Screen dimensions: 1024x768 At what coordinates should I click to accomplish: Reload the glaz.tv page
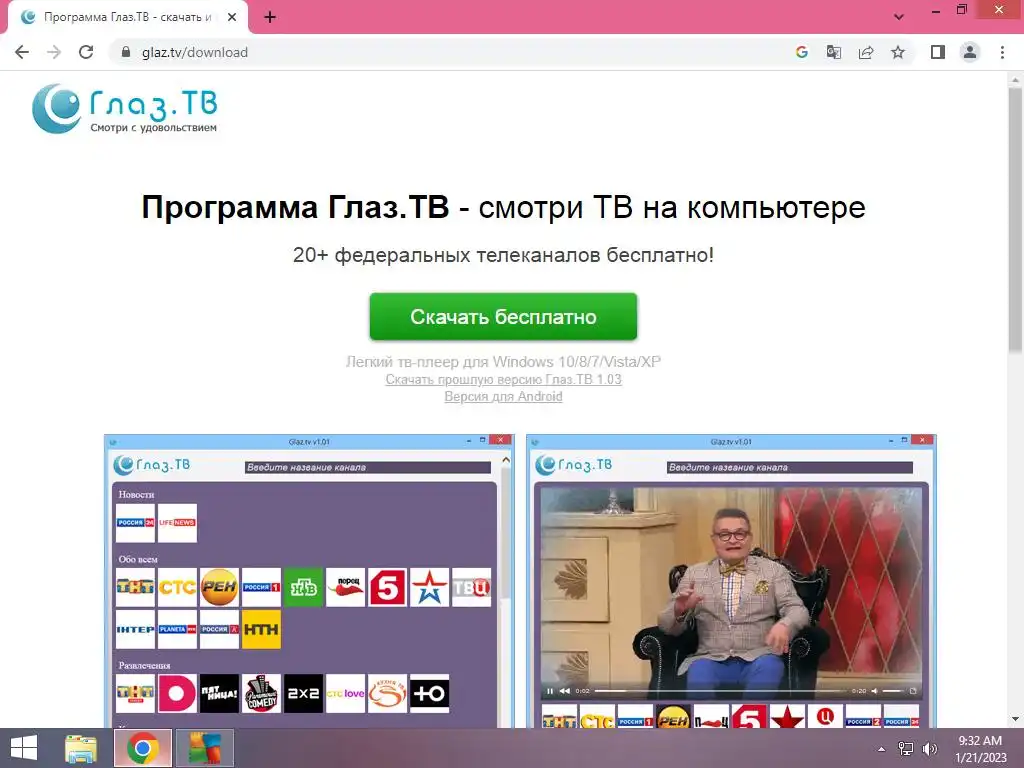pyautogui.click(x=86, y=52)
